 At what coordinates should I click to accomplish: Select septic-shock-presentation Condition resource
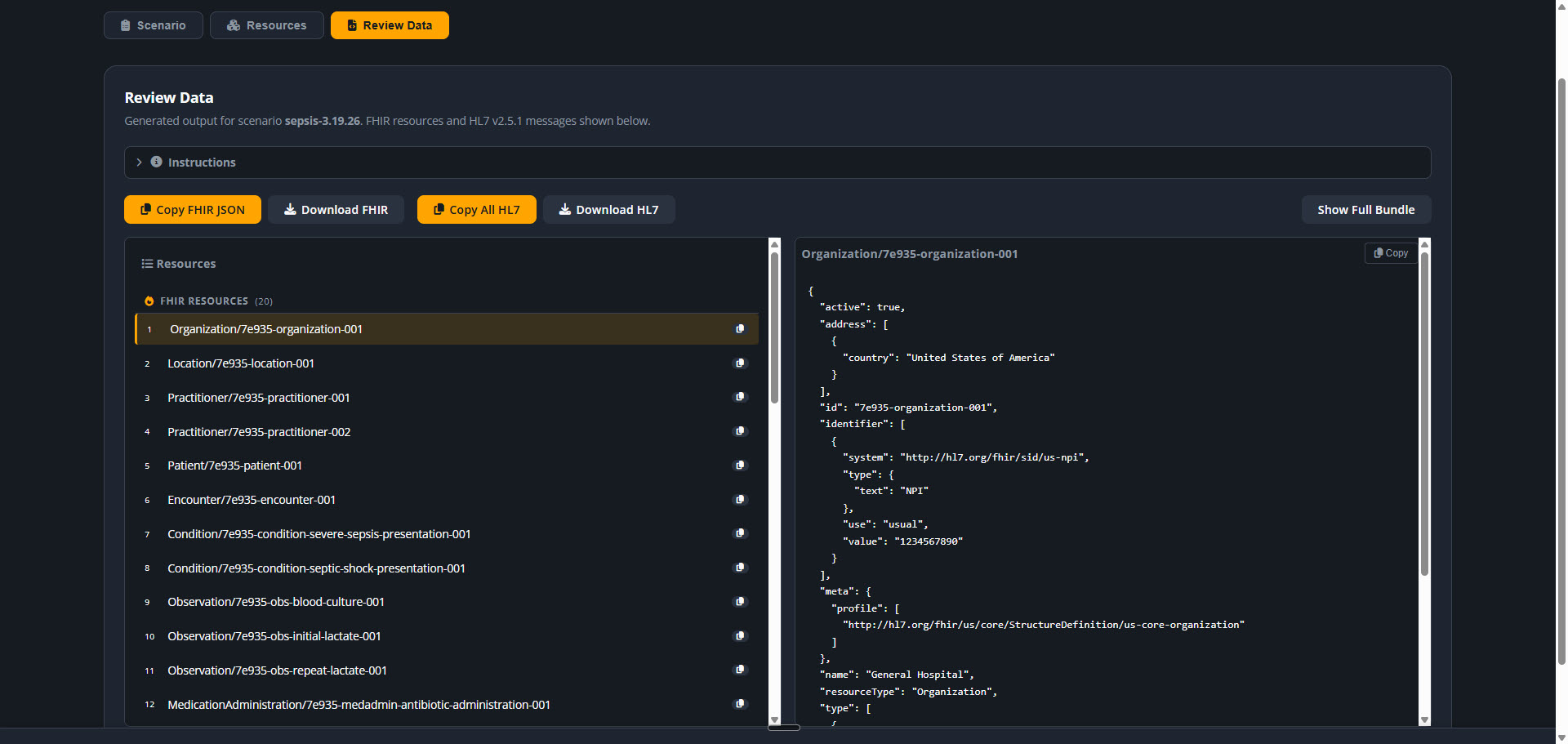coord(447,568)
